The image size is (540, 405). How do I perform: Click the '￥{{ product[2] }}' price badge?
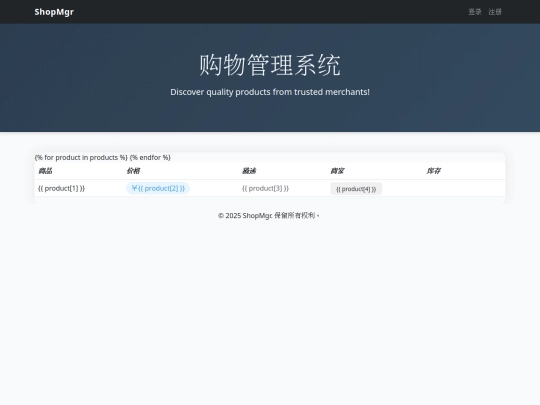[x=158, y=188]
